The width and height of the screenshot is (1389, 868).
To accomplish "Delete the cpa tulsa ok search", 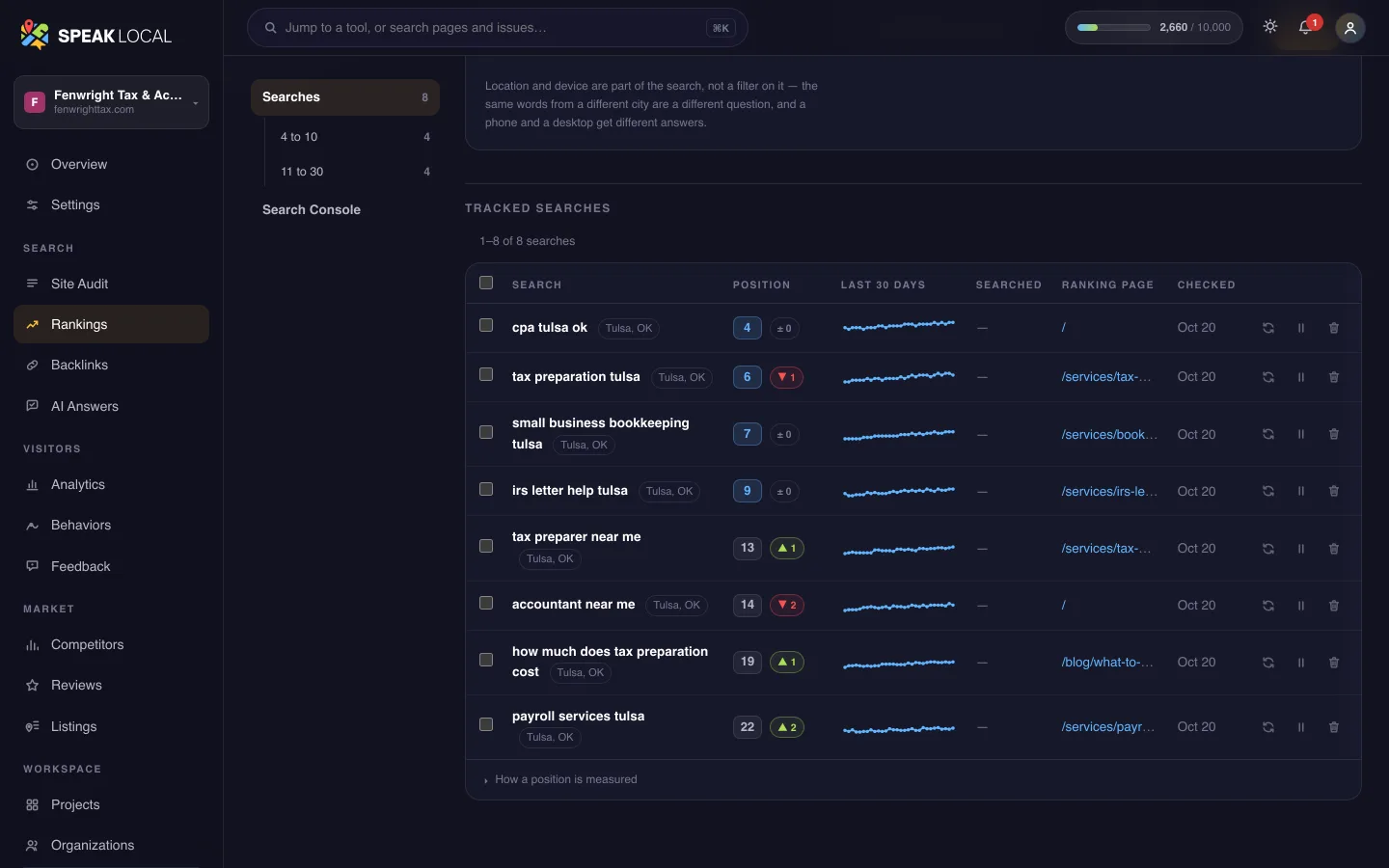I will pos(1334,328).
